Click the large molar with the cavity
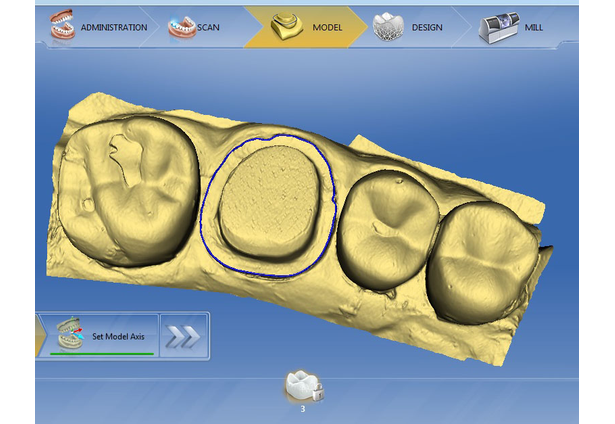 (127, 190)
